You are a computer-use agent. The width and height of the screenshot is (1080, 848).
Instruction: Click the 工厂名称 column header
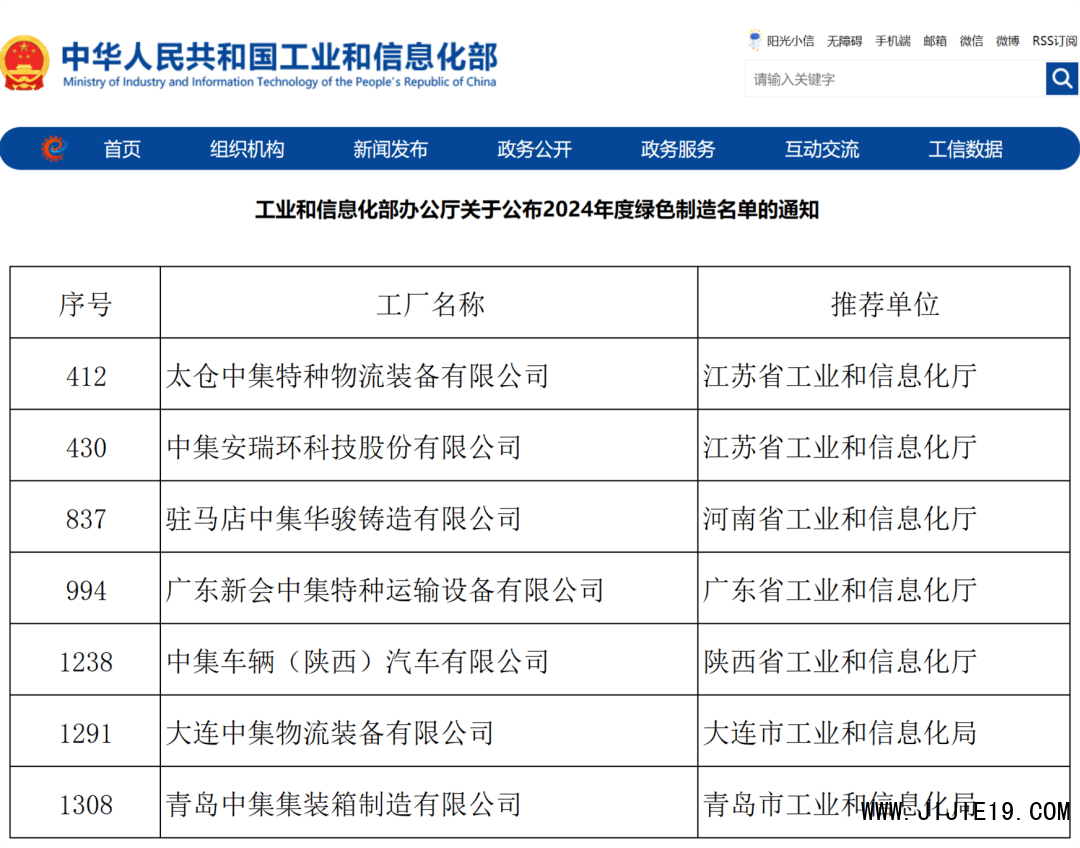429,303
